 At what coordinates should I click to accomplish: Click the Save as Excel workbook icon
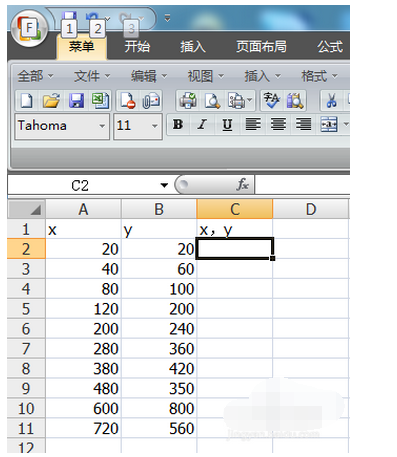100,101
